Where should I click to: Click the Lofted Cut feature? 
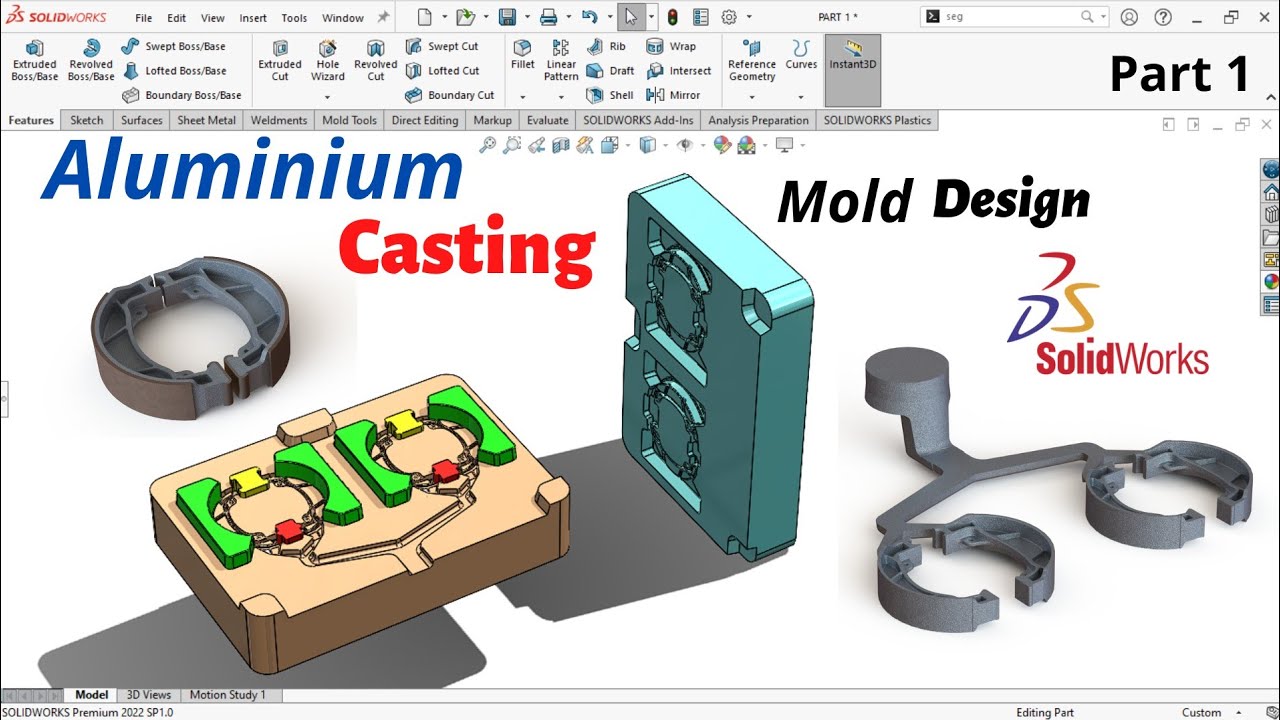[443, 71]
